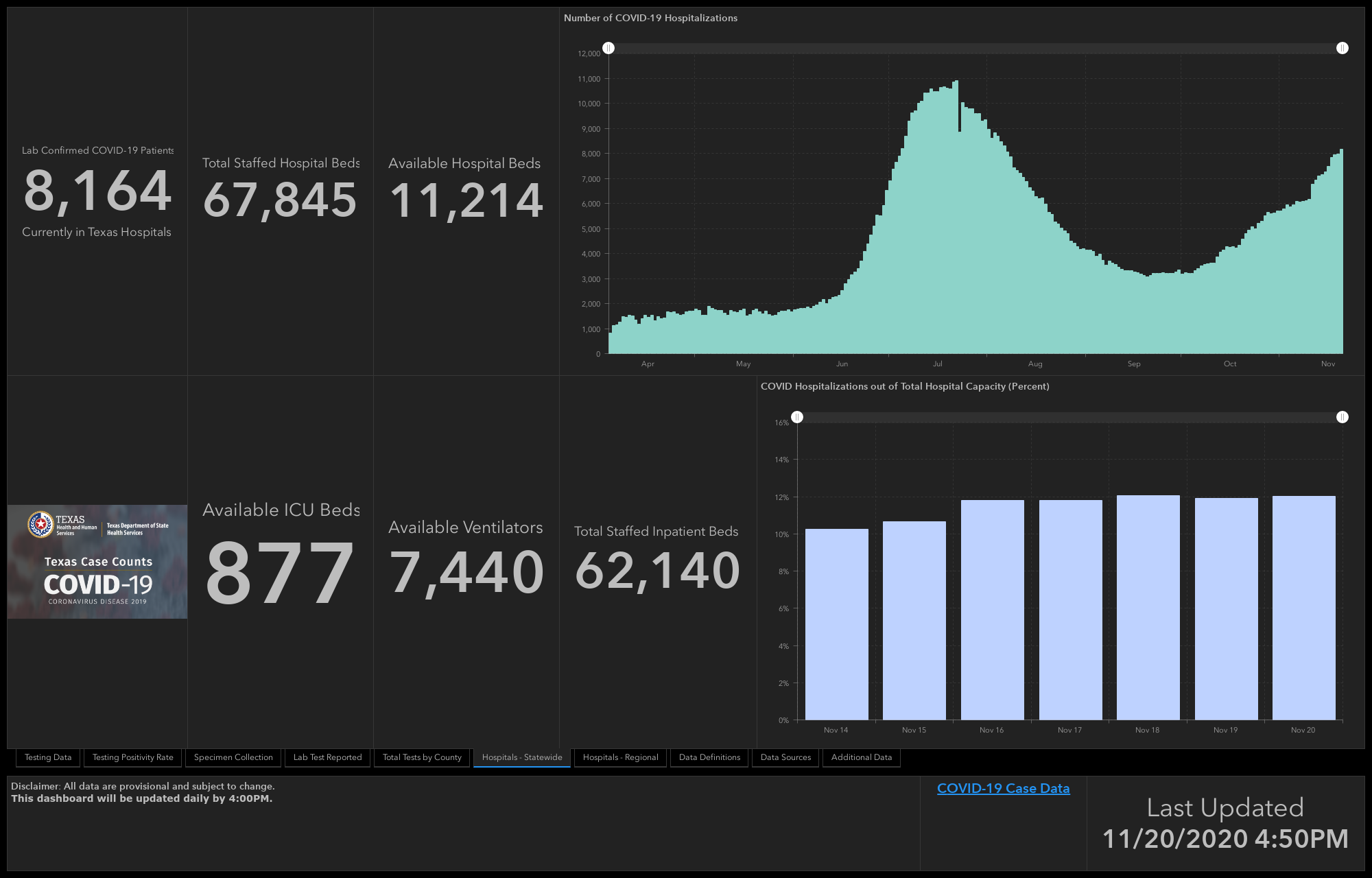
Task: Click the Texas Health and Human Services seal
Action: pos(40,525)
